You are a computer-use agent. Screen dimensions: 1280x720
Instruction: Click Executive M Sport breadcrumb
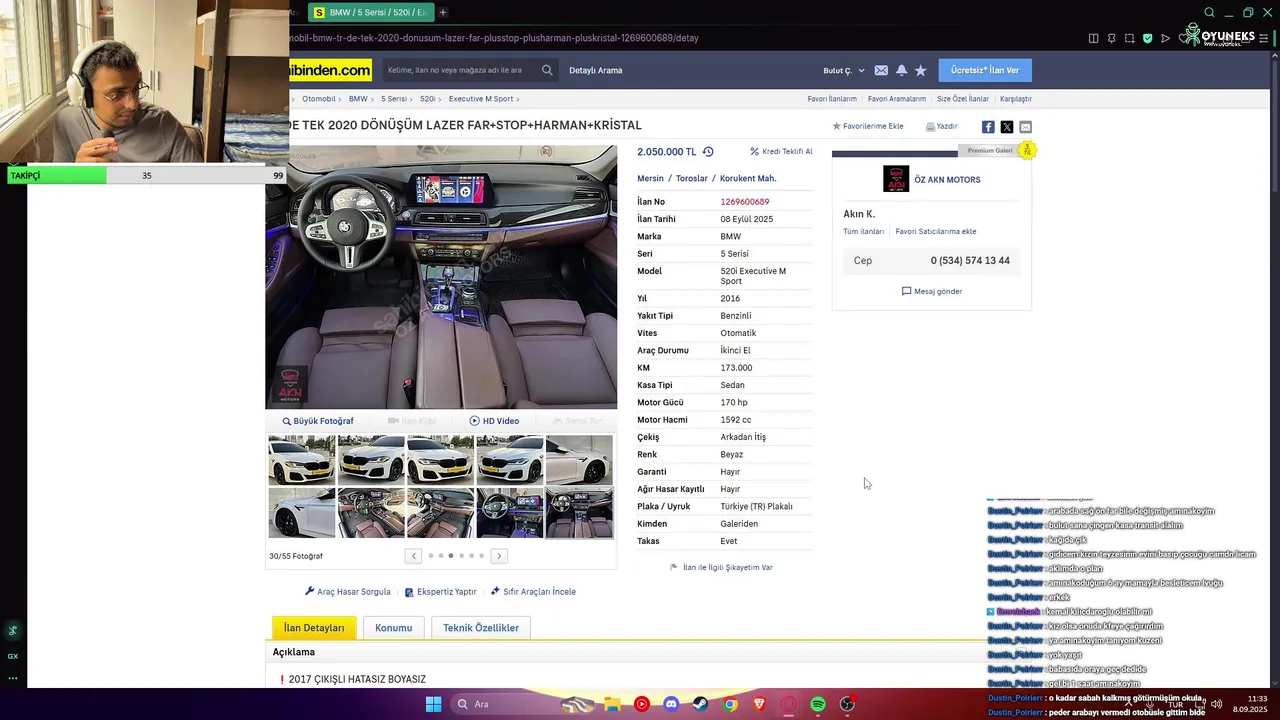click(x=481, y=99)
